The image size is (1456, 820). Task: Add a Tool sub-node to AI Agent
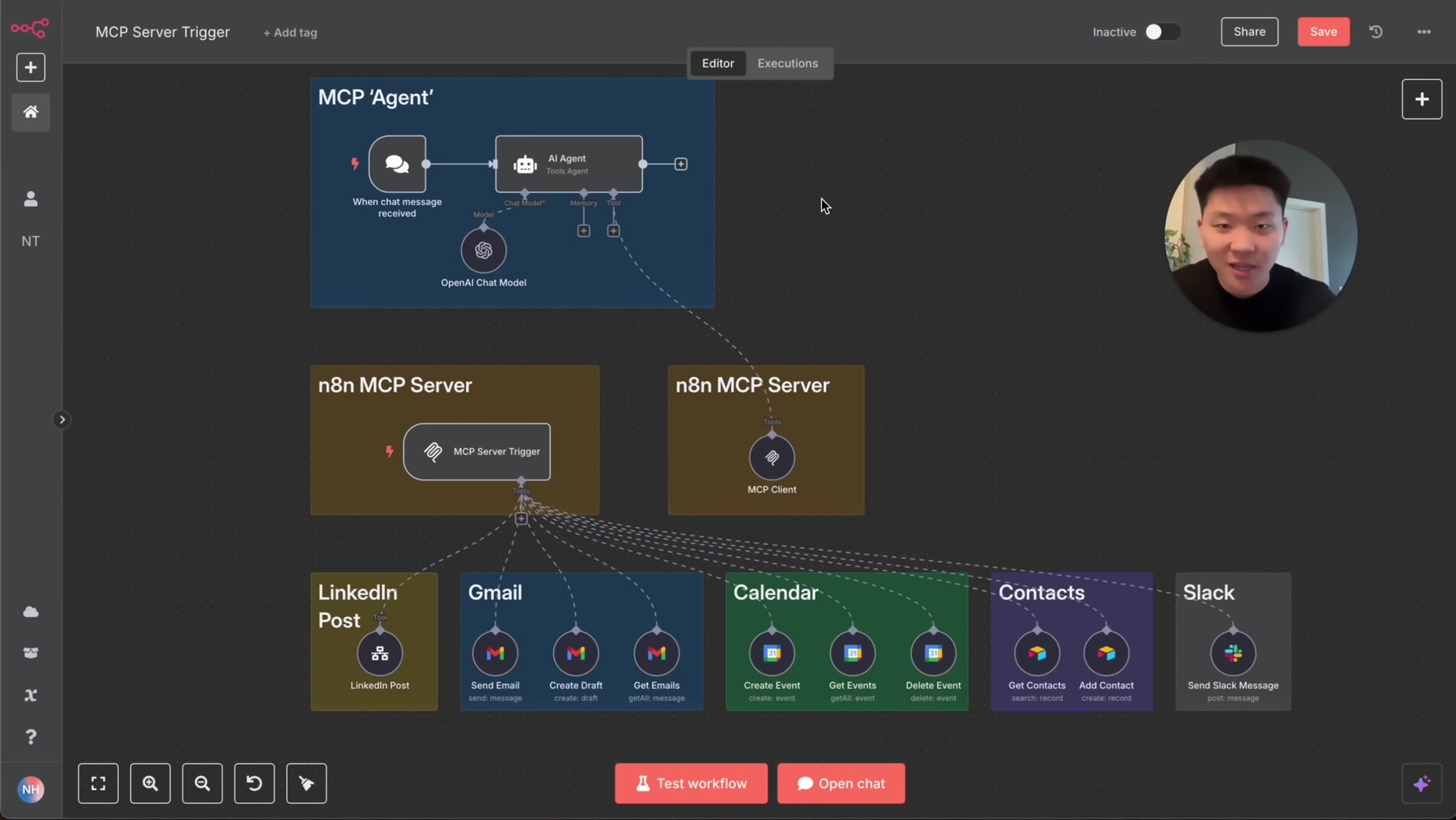click(x=614, y=231)
